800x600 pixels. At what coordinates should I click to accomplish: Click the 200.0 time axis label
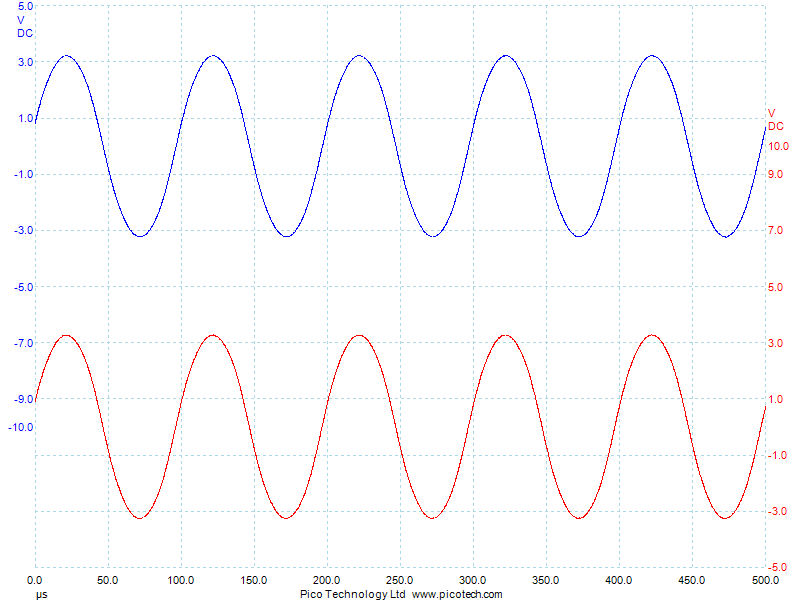point(327,581)
